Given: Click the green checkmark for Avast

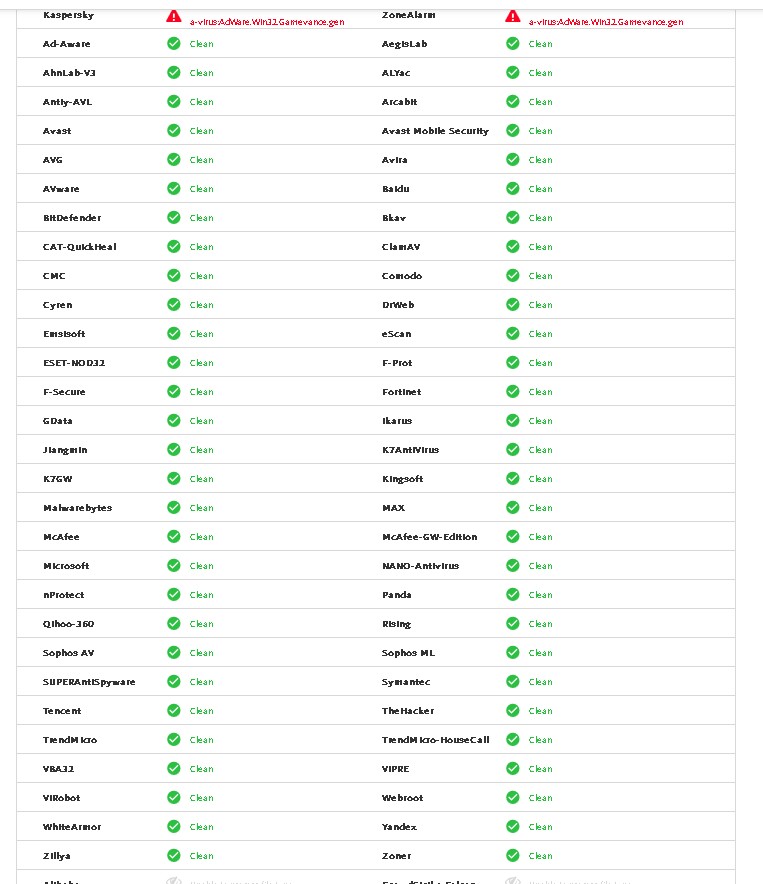Looking at the screenshot, I should (x=174, y=131).
